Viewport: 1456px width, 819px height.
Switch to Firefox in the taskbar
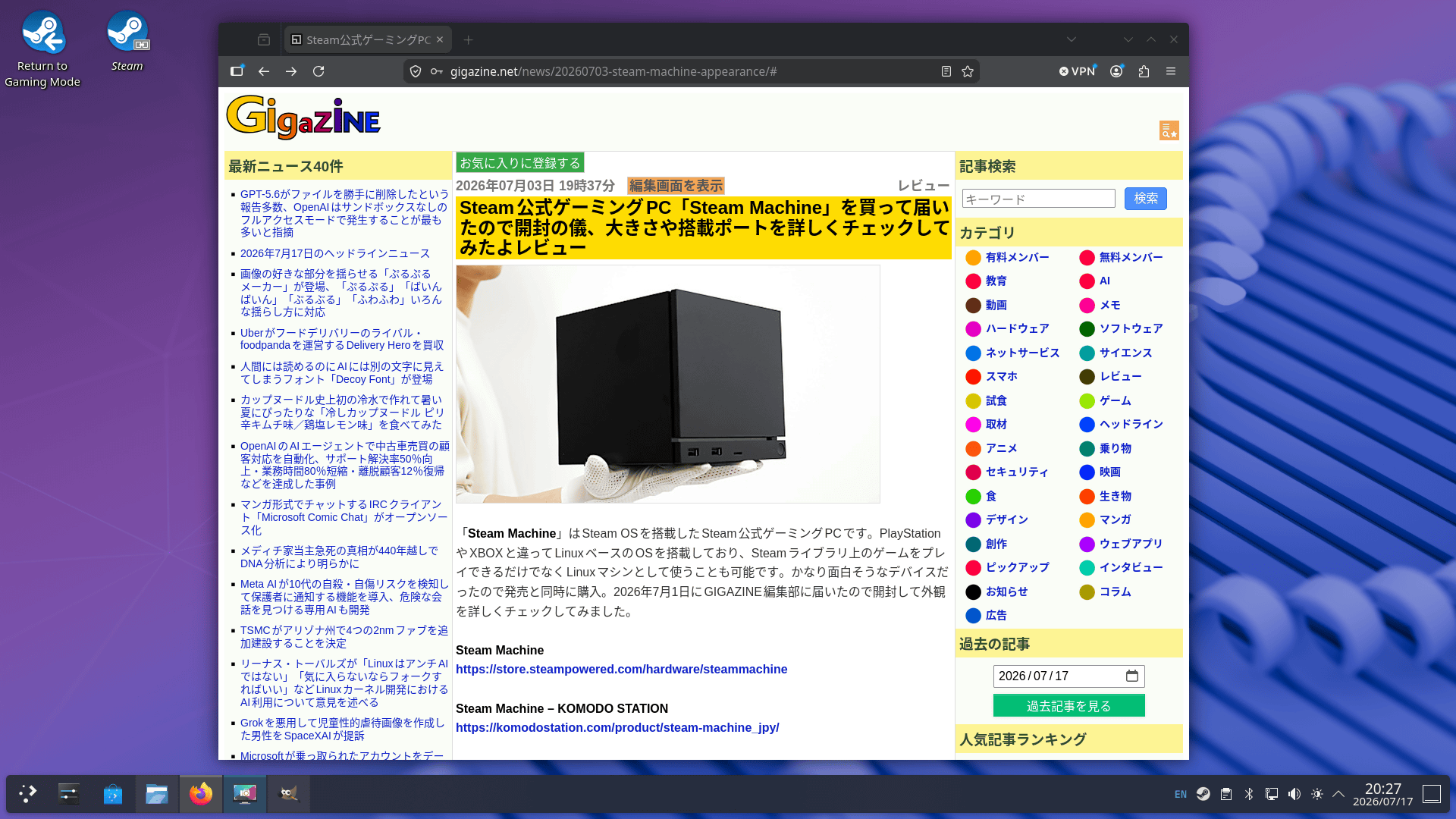[x=201, y=794]
